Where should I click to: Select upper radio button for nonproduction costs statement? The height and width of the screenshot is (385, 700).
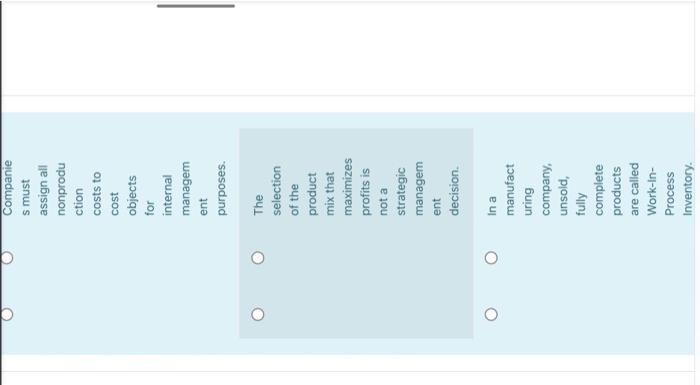(x=6, y=258)
